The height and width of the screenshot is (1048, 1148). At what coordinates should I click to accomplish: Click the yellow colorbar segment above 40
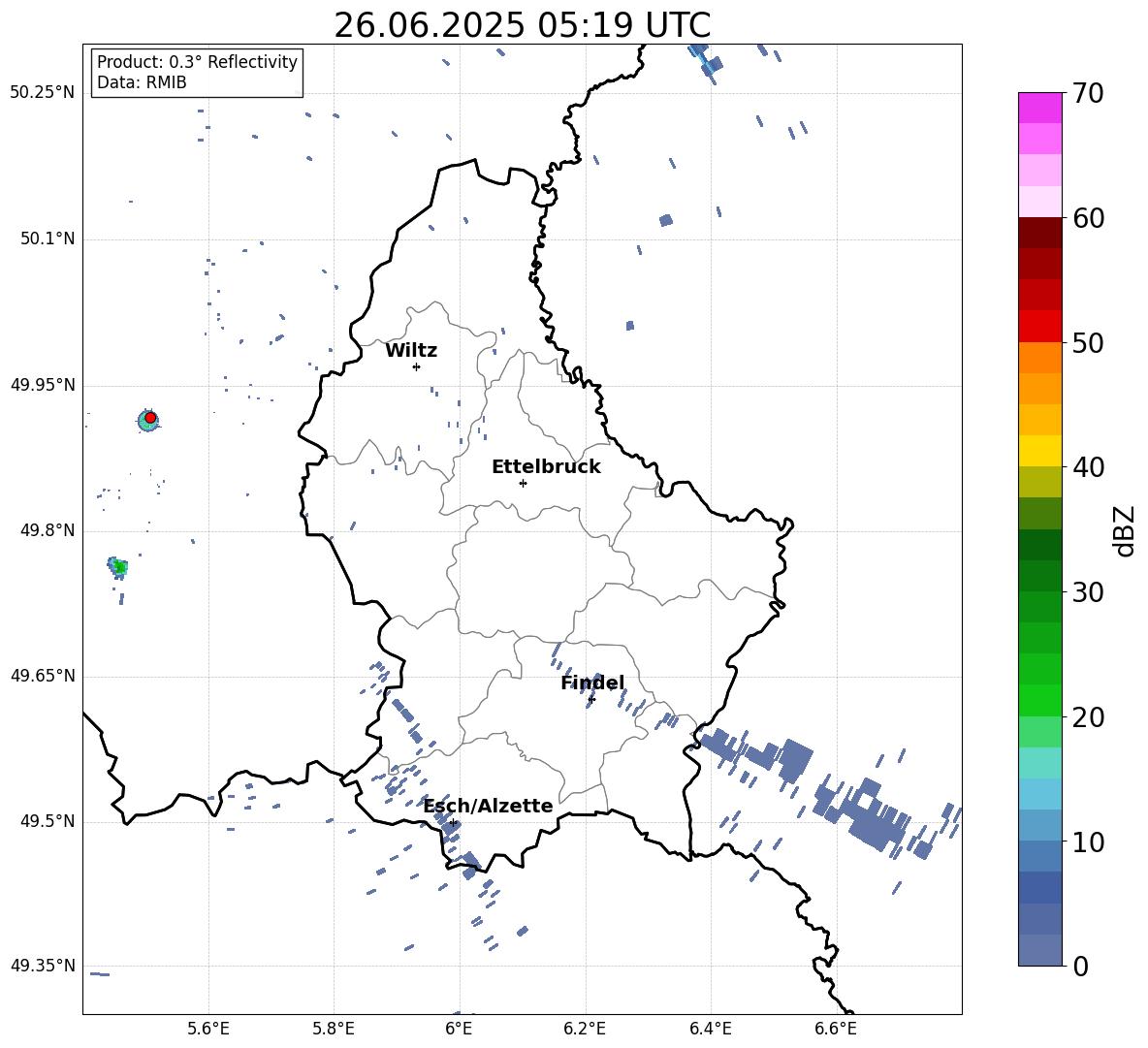click(1039, 451)
